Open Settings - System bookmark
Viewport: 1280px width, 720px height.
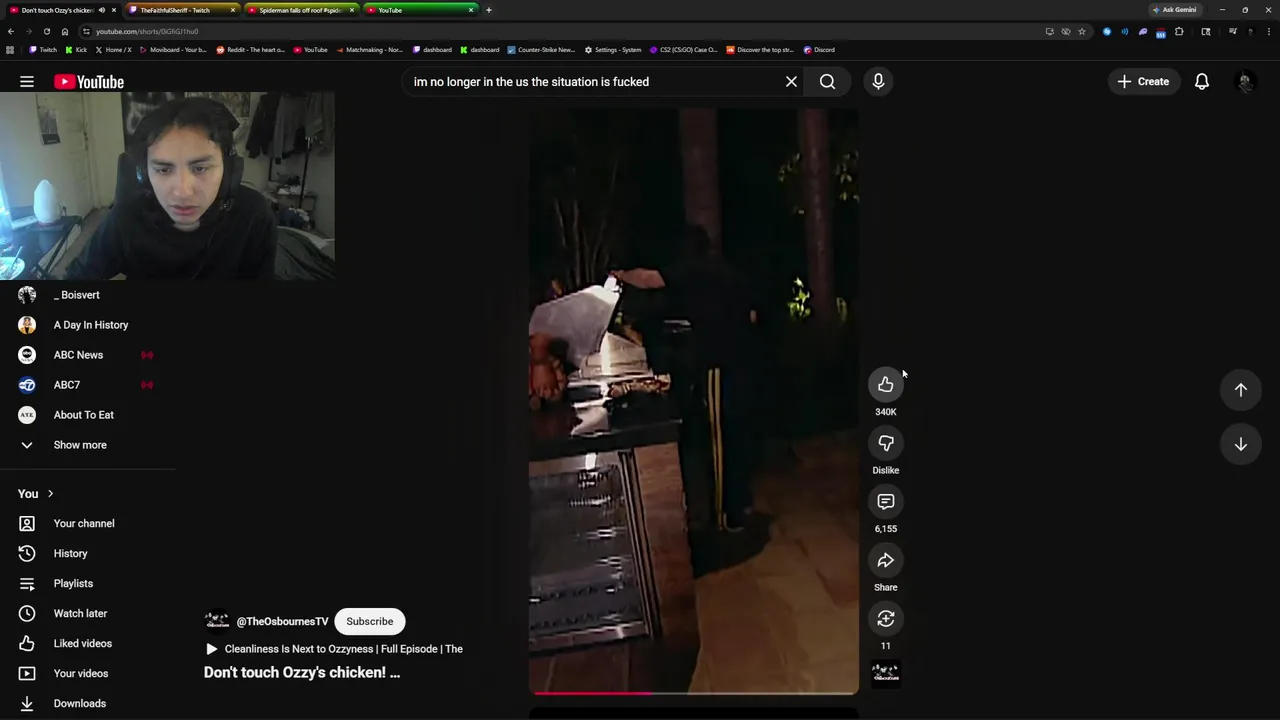(x=613, y=50)
